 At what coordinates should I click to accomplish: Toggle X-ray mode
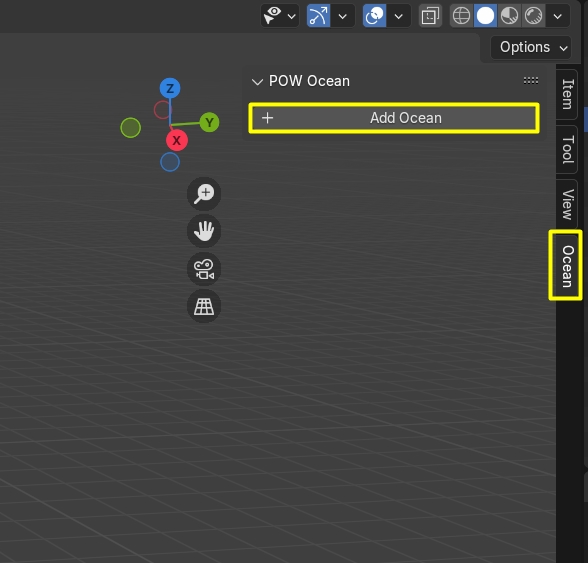click(430, 16)
